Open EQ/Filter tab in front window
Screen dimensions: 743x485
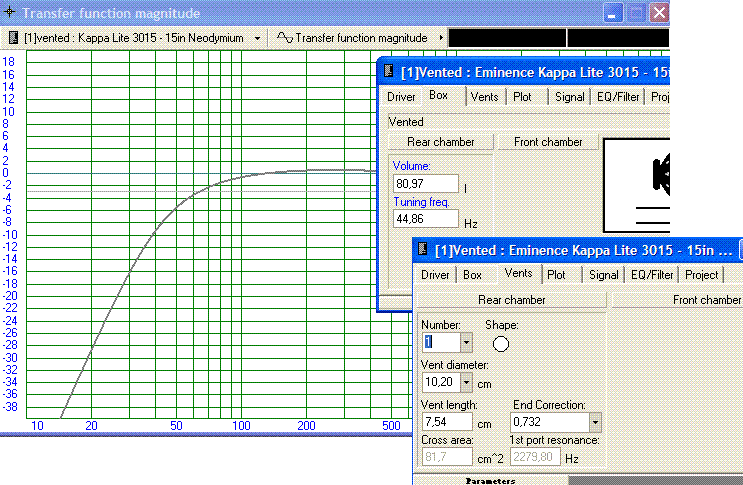click(652, 275)
